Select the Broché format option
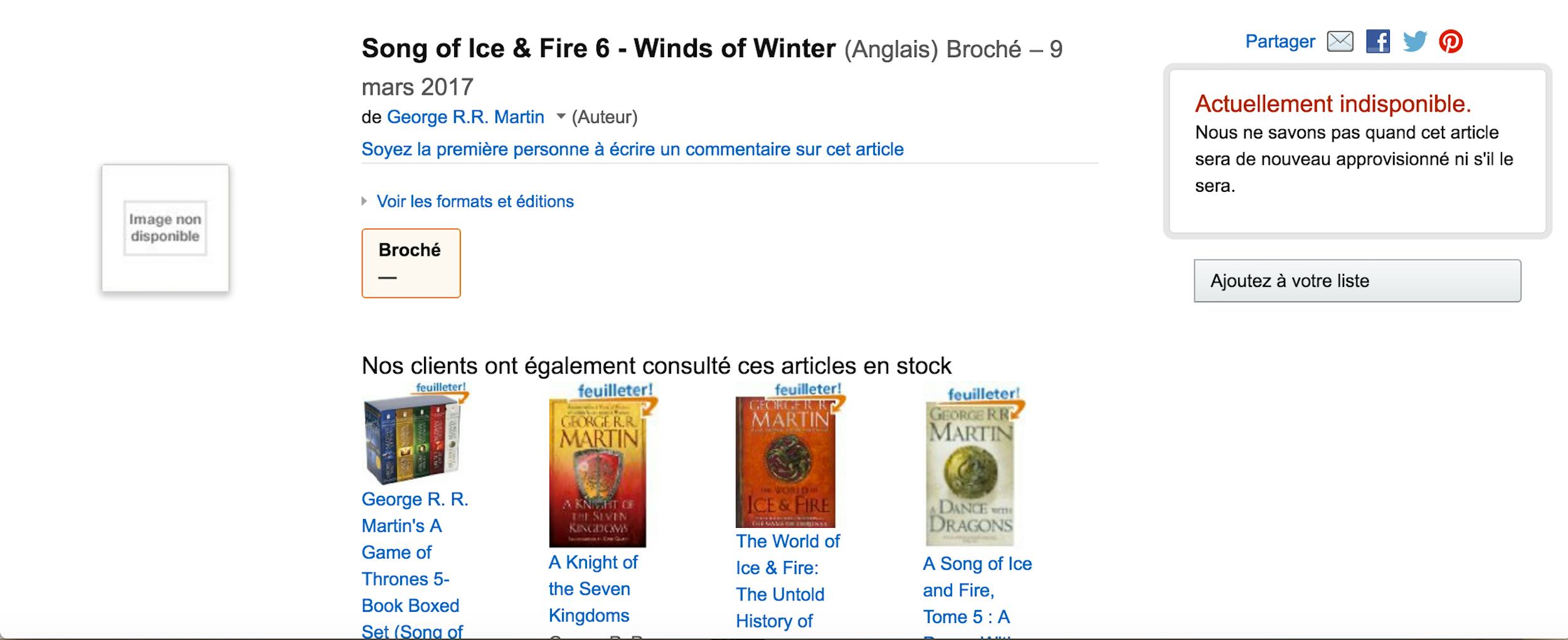This screenshot has width=1568, height=640. pyautogui.click(x=411, y=263)
